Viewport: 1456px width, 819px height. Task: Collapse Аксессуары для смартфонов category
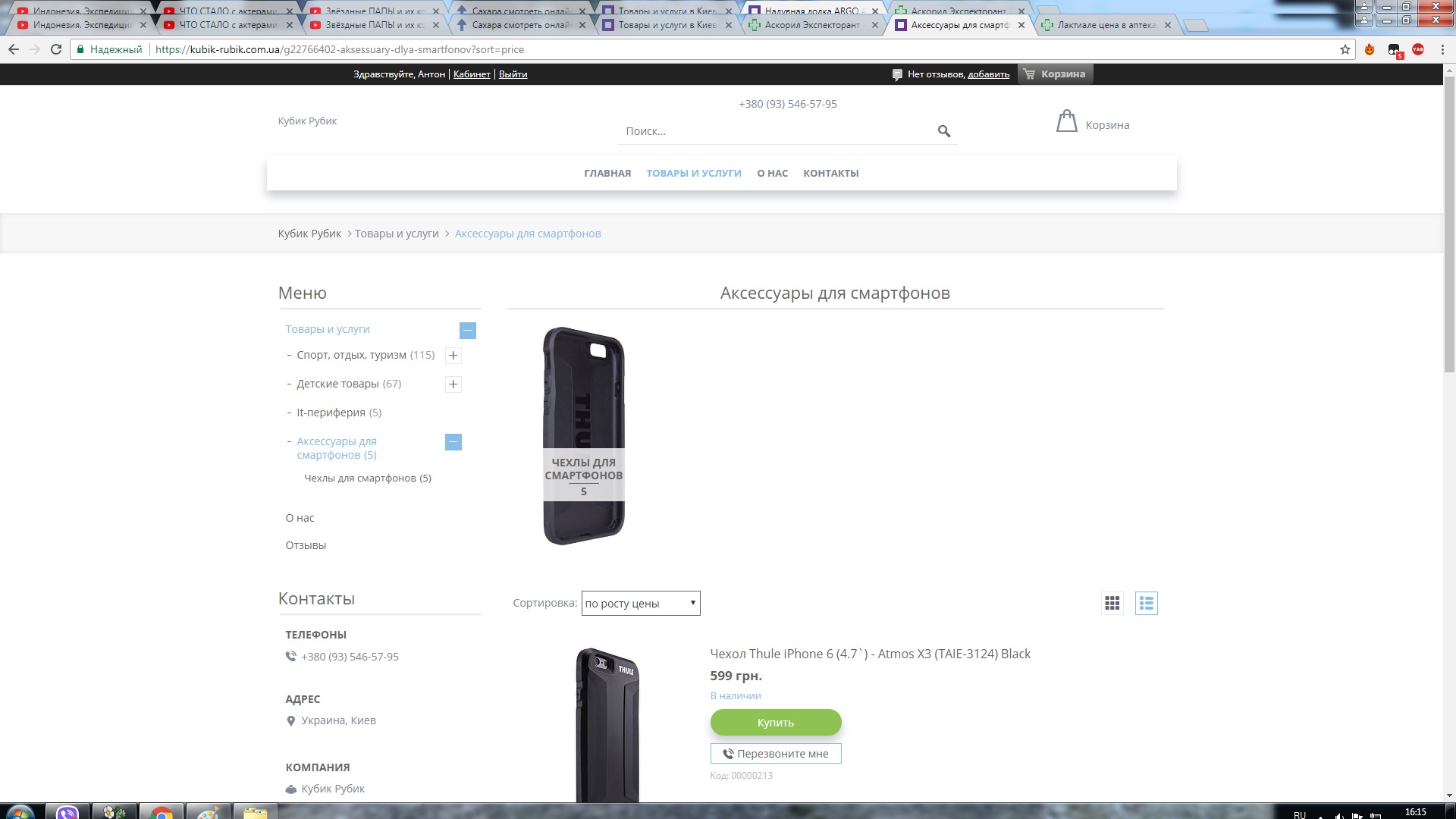[x=453, y=441]
